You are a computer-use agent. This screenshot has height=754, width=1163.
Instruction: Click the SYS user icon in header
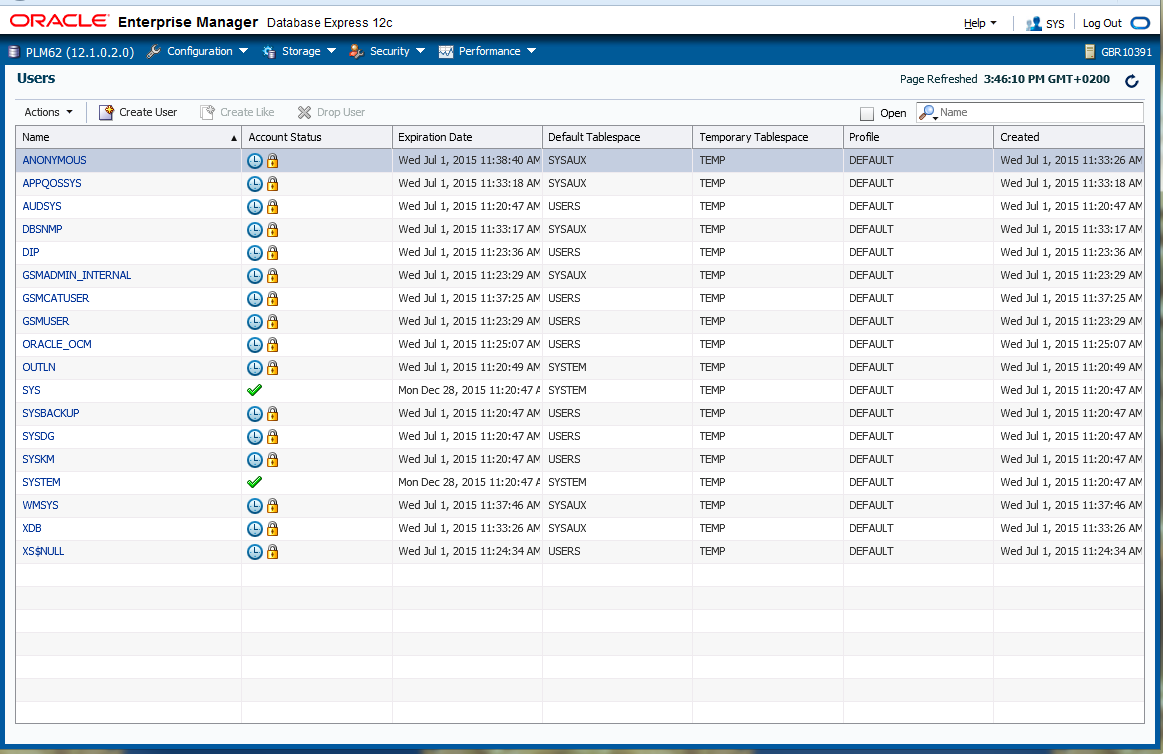coord(1033,24)
